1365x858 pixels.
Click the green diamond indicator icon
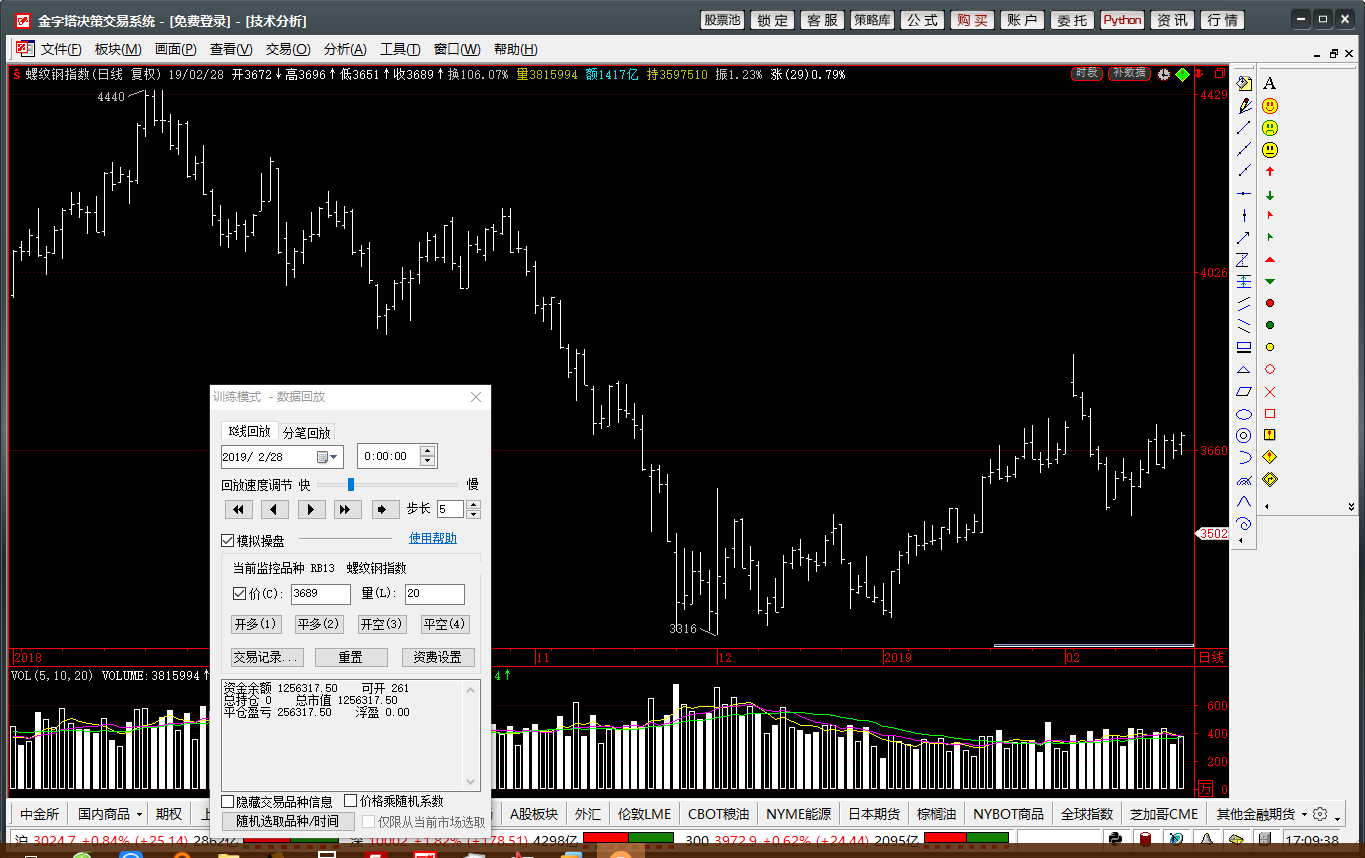[1183, 74]
